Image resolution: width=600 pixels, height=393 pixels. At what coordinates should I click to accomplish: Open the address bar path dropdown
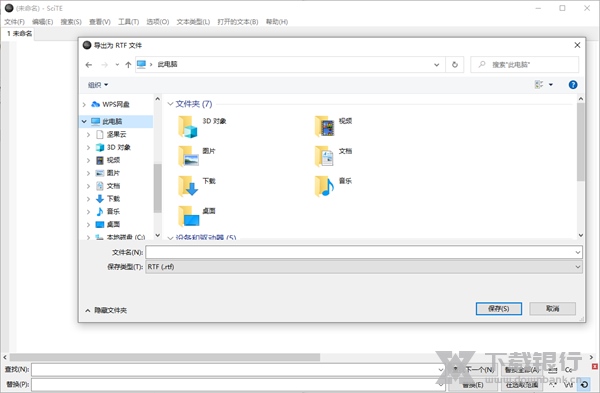click(437, 65)
